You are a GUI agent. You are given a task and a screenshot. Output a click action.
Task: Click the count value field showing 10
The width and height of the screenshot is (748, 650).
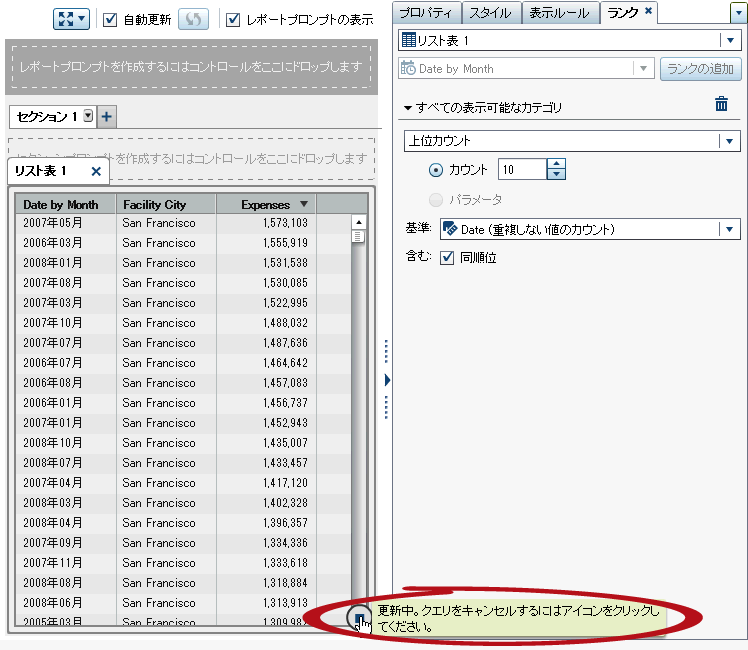(x=522, y=170)
